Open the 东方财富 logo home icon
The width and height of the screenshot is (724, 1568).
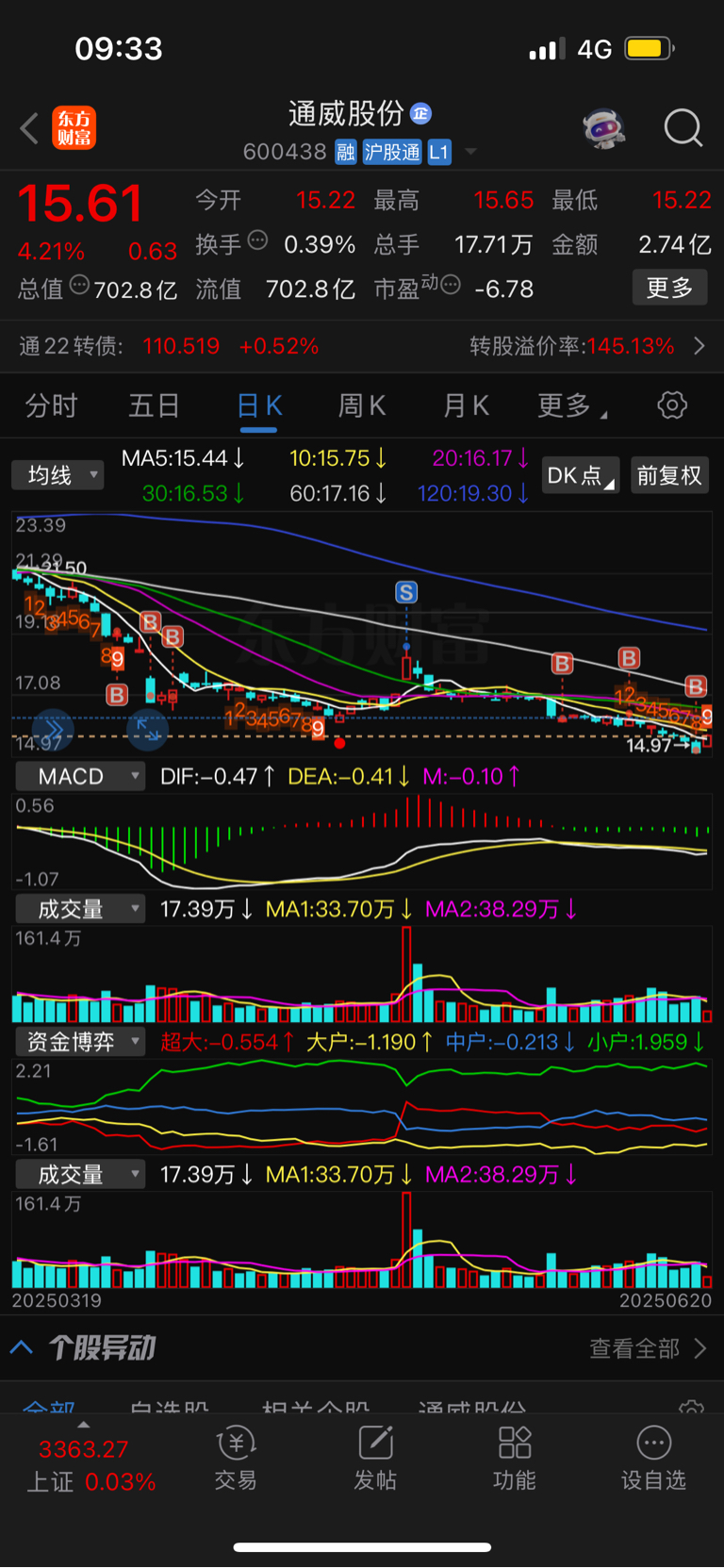point(74,128)
